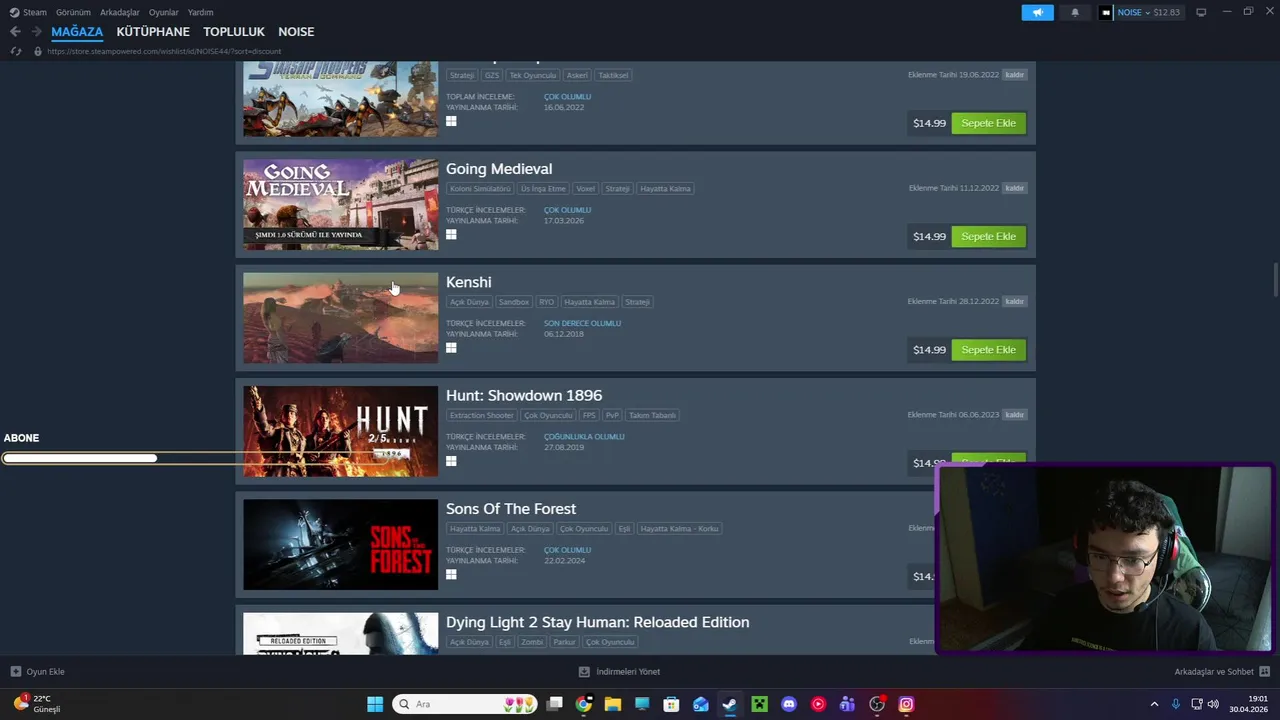
Task: Remove the top Starship Troopers entry with kaldır
Action: point(1014,75)
